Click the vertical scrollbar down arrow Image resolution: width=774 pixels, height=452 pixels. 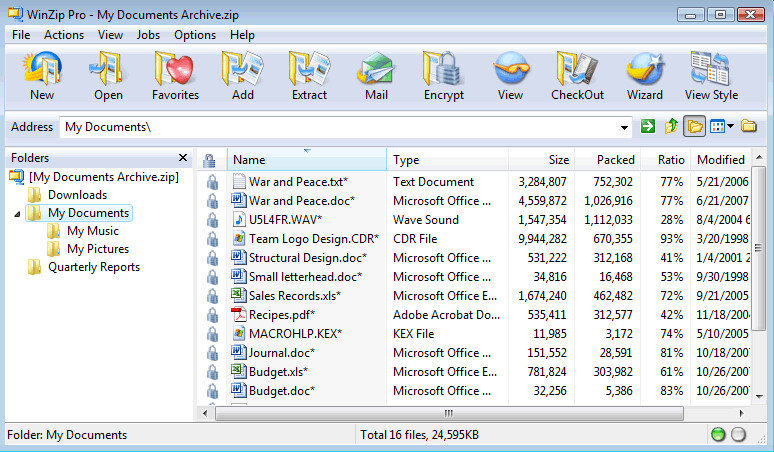tap(759, 396)
